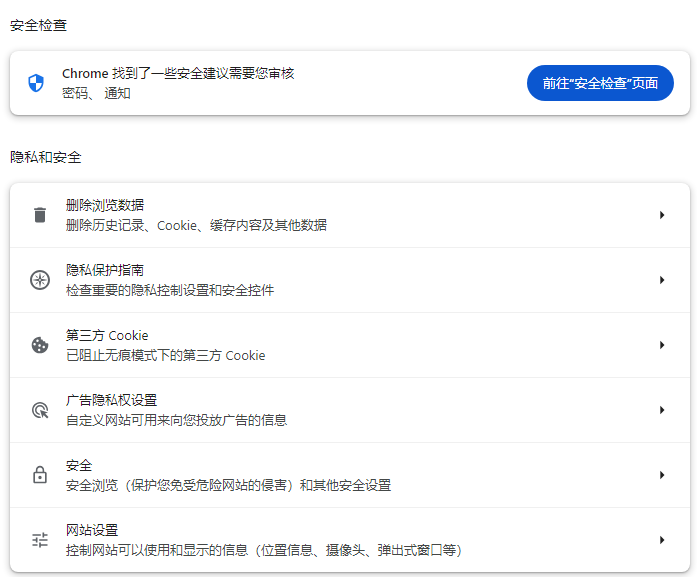
Task: Open the 前往"安全检查"页面 button
Action: [x=600, y=83]
